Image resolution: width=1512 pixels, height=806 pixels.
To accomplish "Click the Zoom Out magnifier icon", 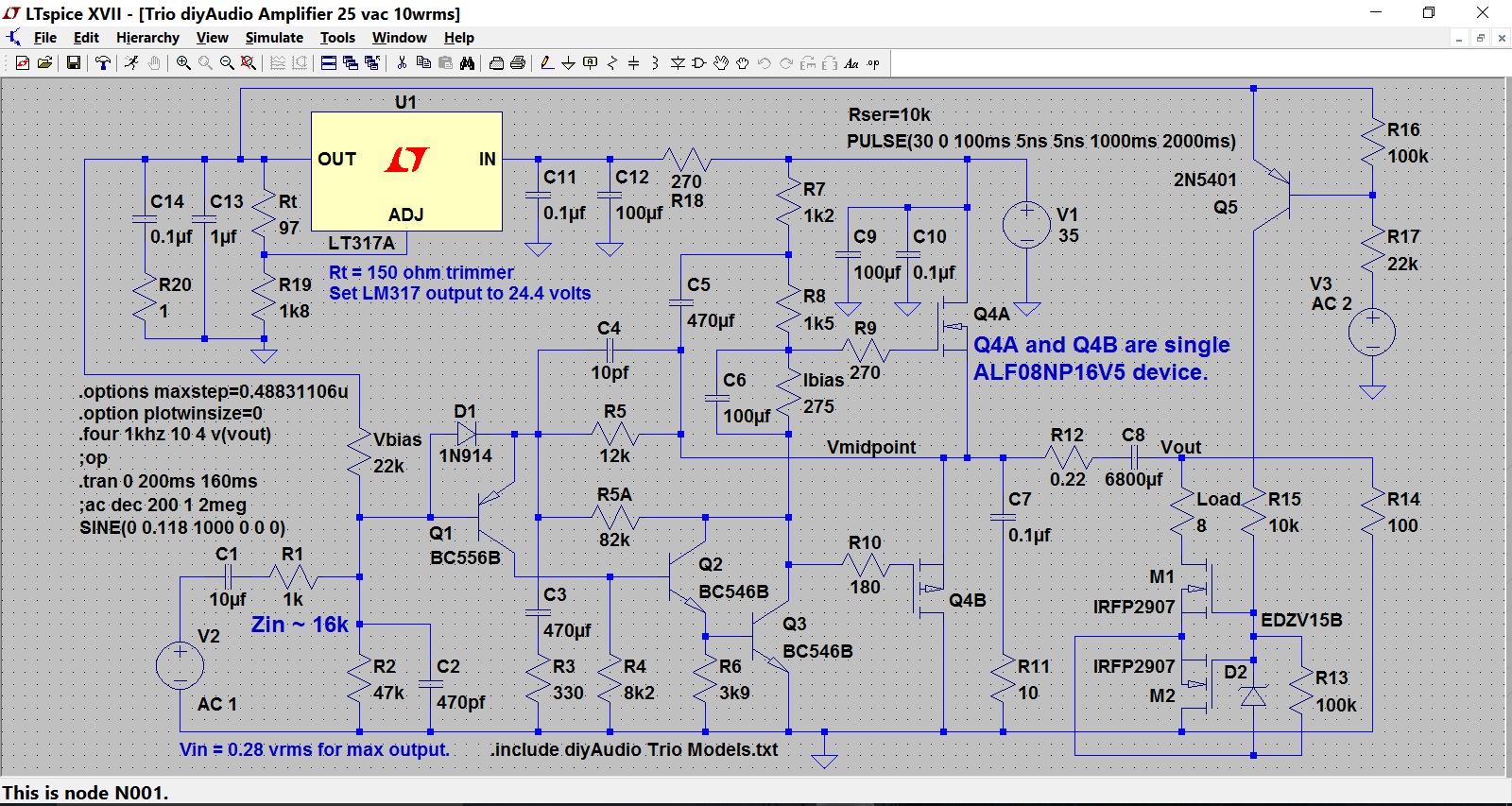I will tap(227, 63).
